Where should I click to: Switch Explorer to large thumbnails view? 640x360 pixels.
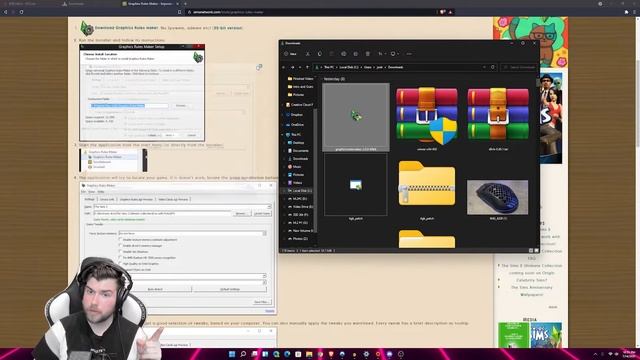tap(536, 251)
